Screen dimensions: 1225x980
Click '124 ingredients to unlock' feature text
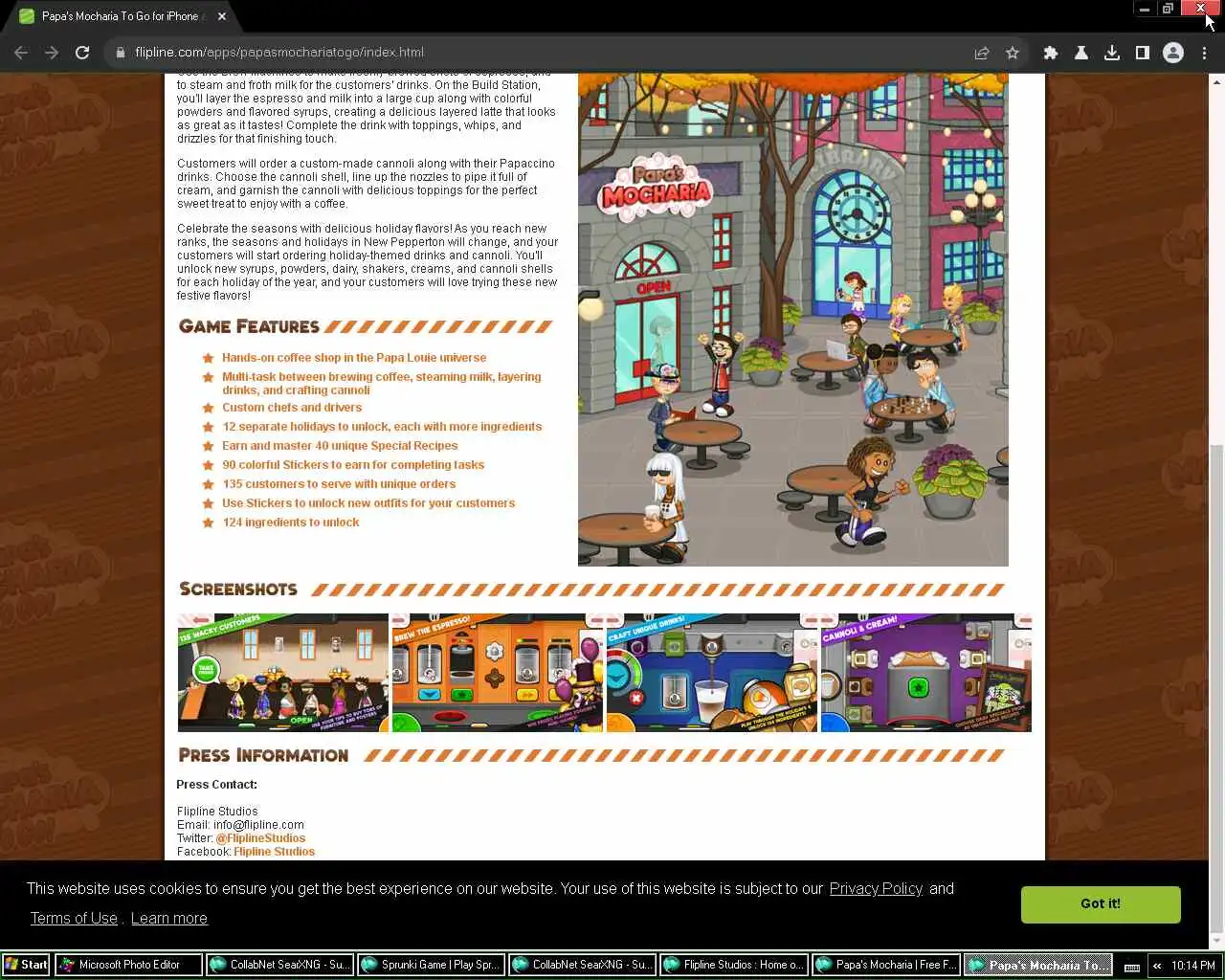tap(291, 523)
